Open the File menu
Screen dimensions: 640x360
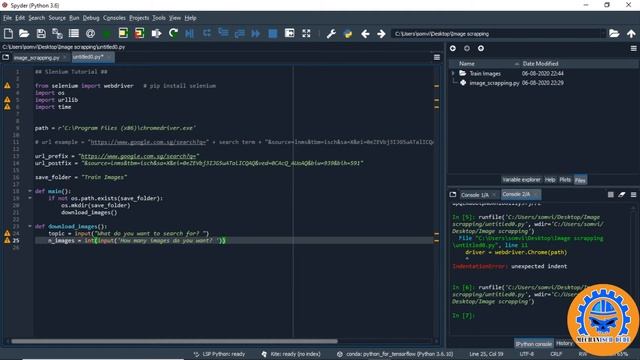coord(7,18)
